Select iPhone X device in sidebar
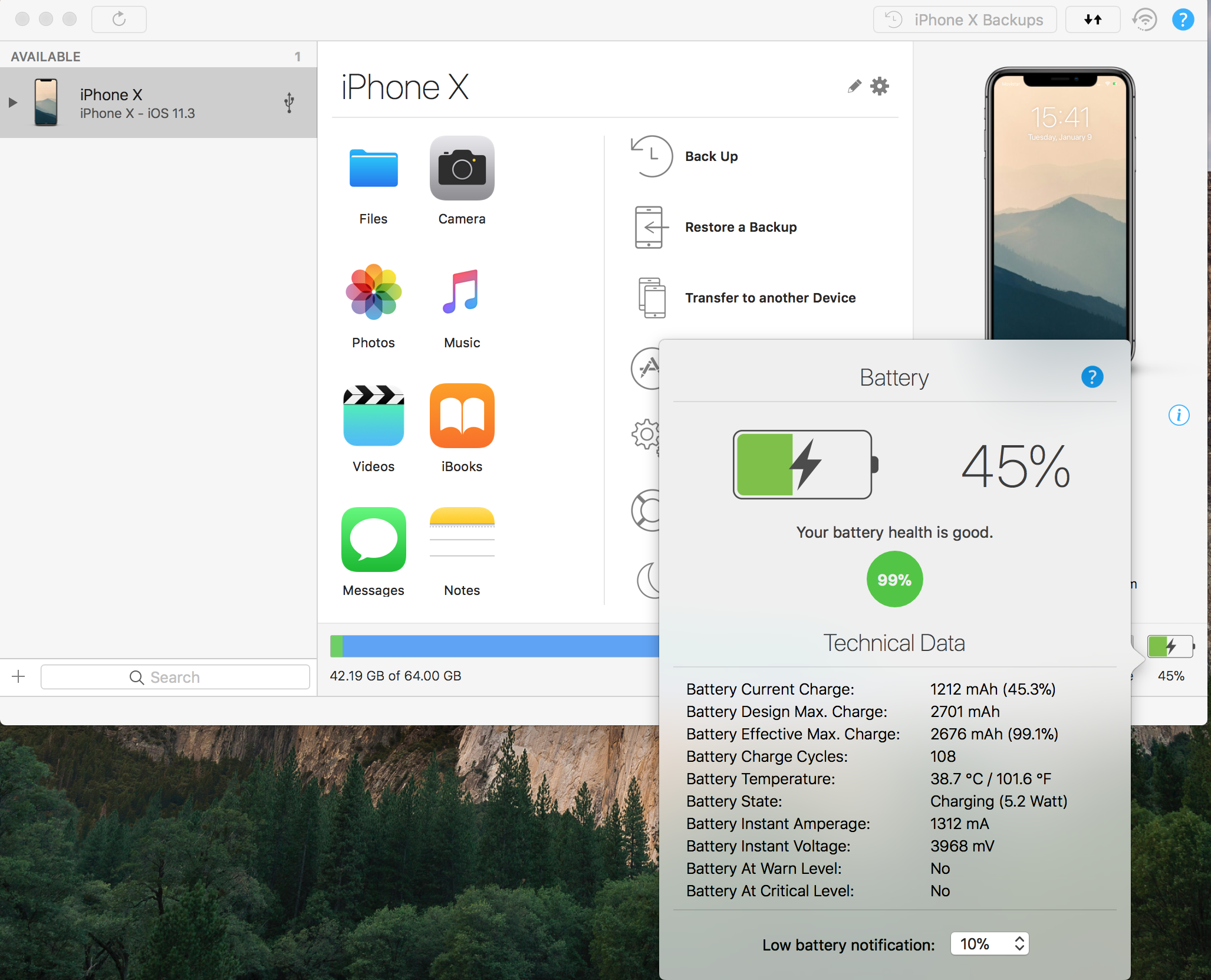The height and width of the screenshot is (980, 1211). (159, 103)
